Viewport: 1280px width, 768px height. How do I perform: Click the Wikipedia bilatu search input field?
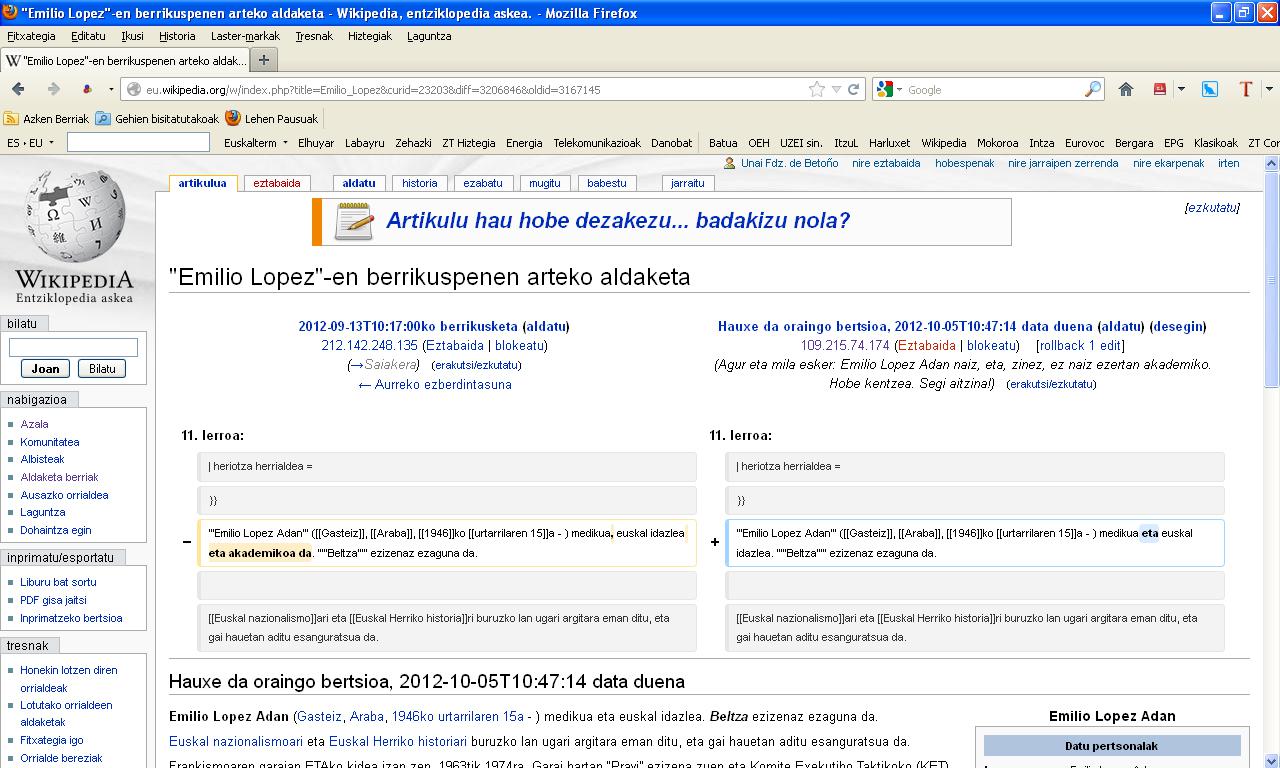[73, 347]
